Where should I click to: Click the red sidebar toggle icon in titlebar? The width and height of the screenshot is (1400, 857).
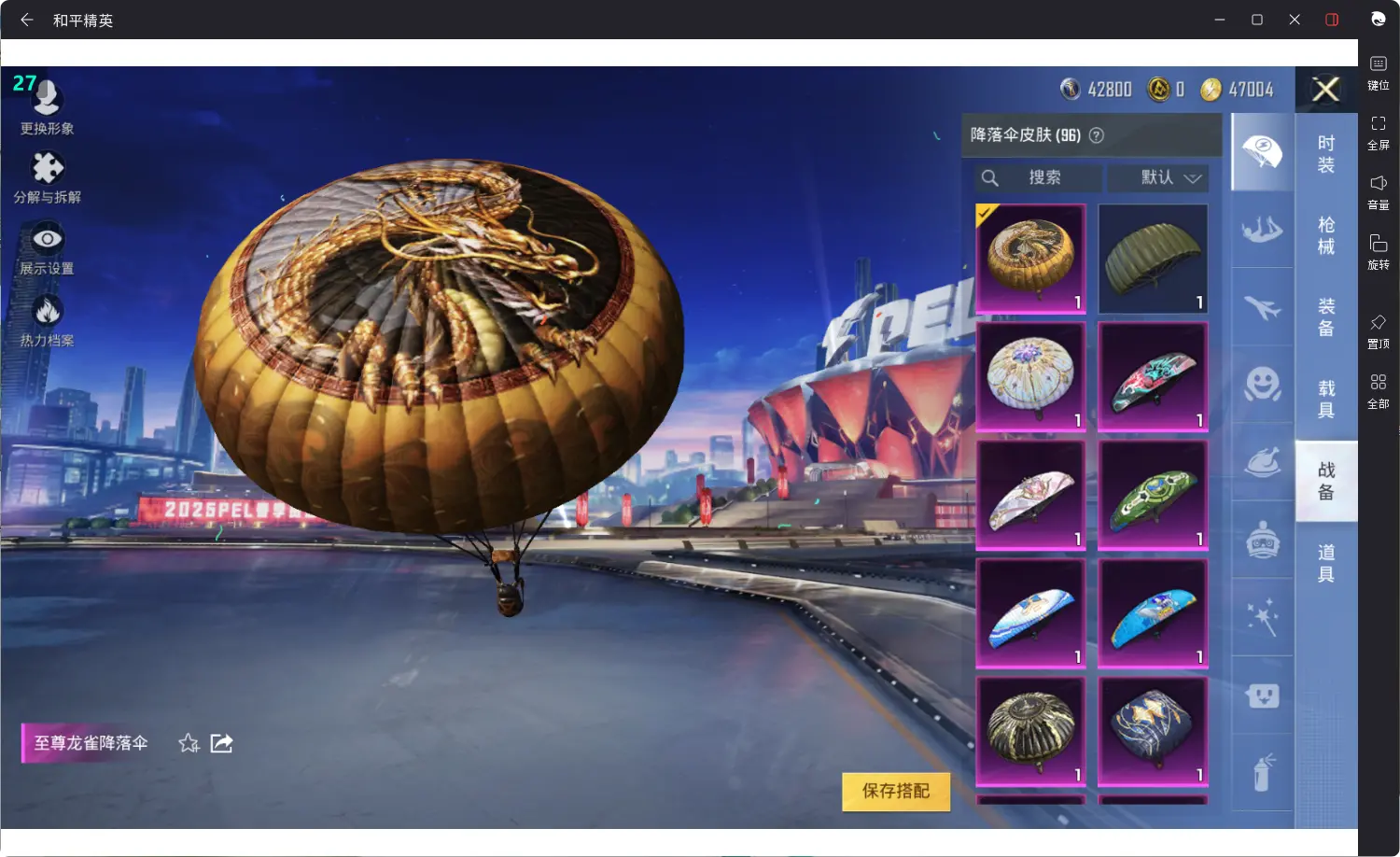[x=1332, y=20]
